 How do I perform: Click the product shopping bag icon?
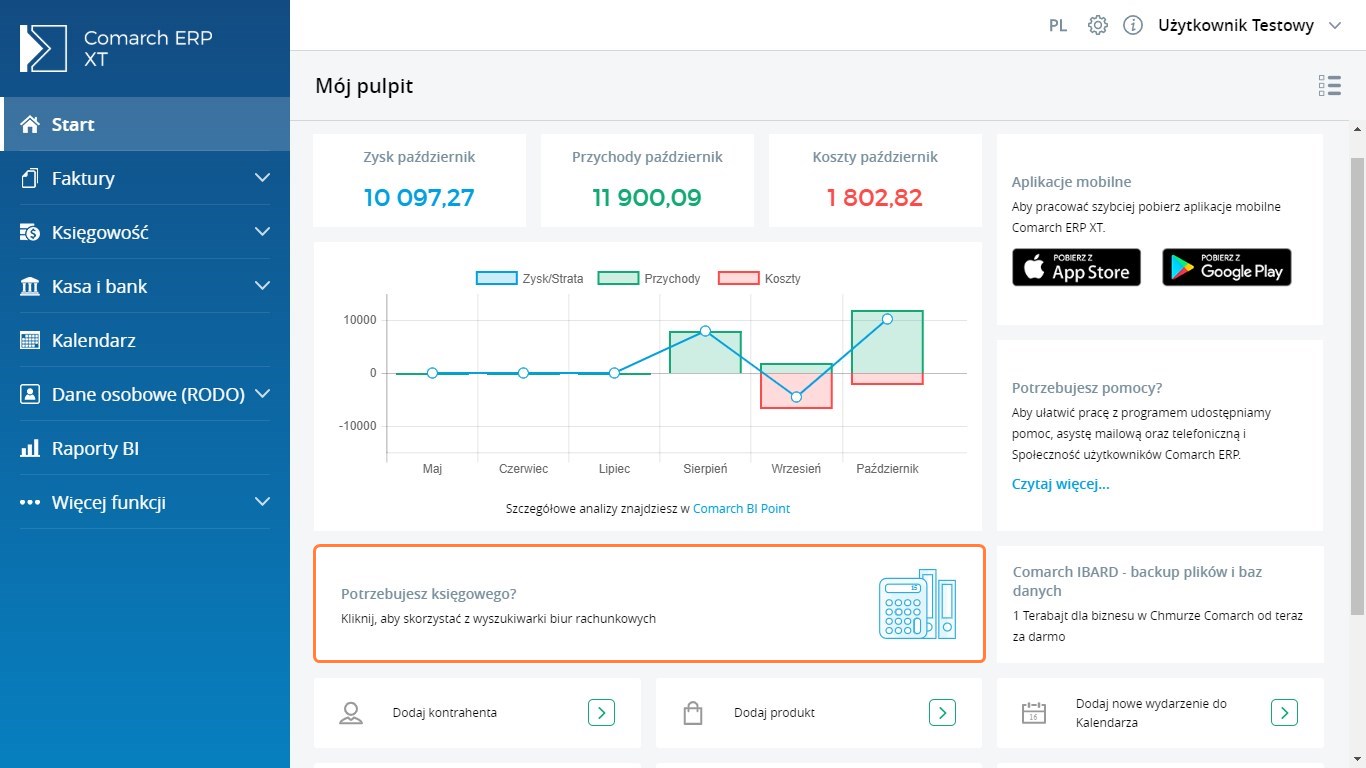click(x=692, y=713)
